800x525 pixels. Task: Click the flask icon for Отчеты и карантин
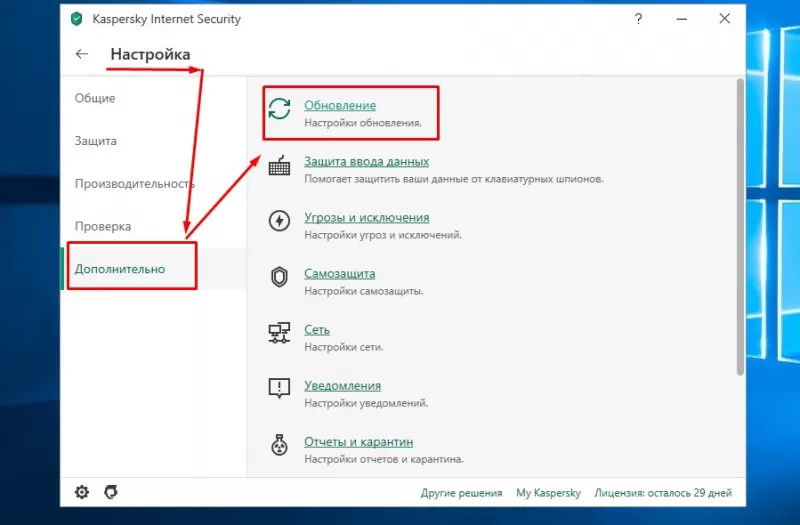click(279, 444)
